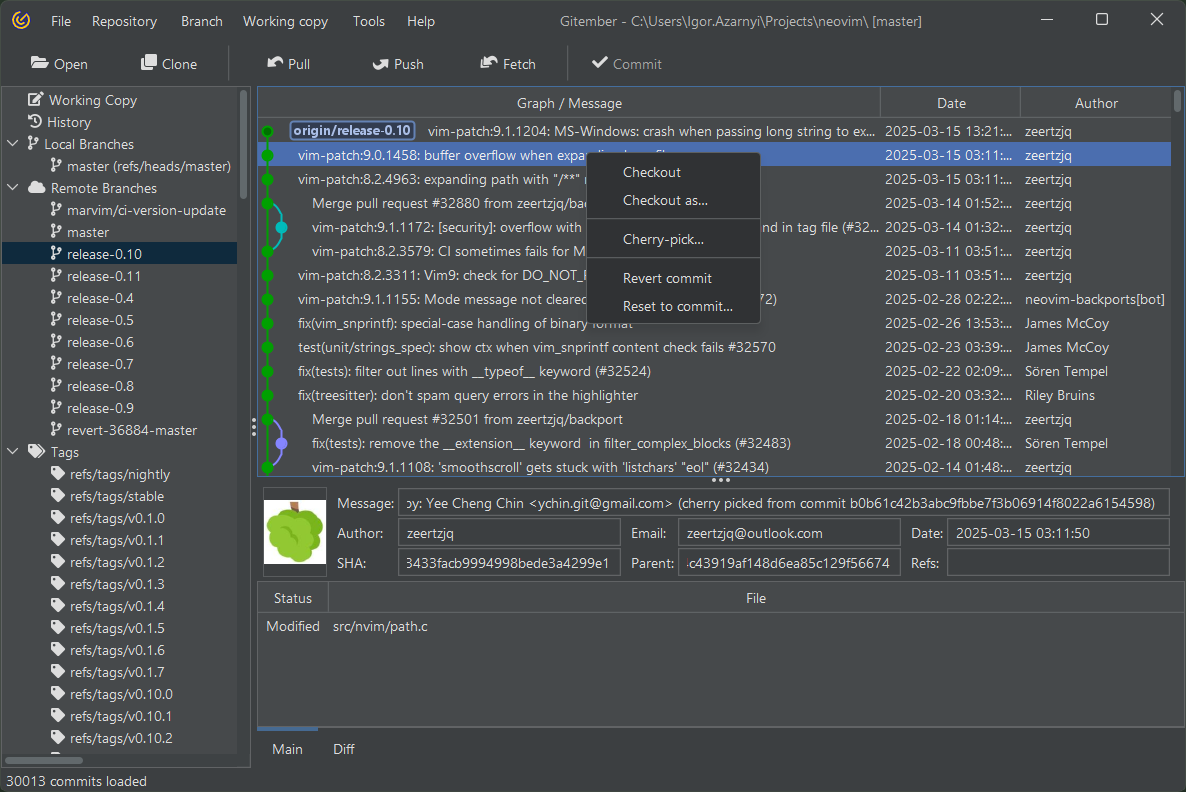Click the disabled Commit button
This screenshot has width=1186, height=792.
[x=626, y=64]
